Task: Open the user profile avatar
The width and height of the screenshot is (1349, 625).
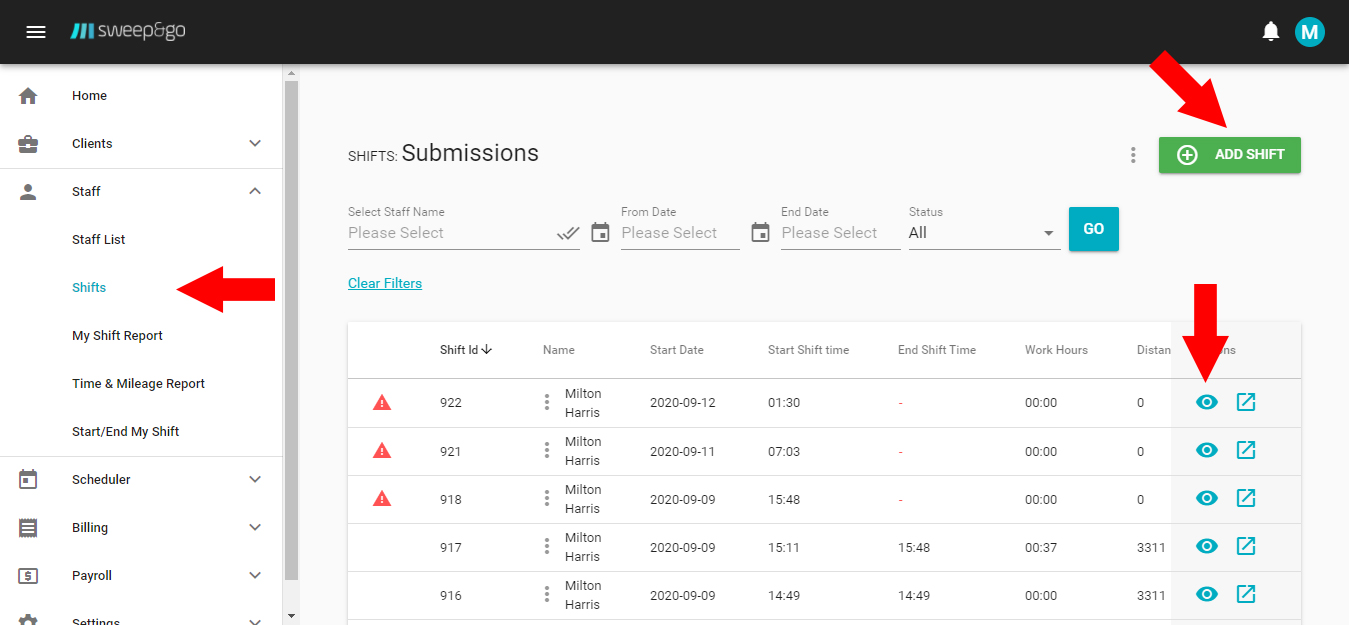Action: 1309,32
